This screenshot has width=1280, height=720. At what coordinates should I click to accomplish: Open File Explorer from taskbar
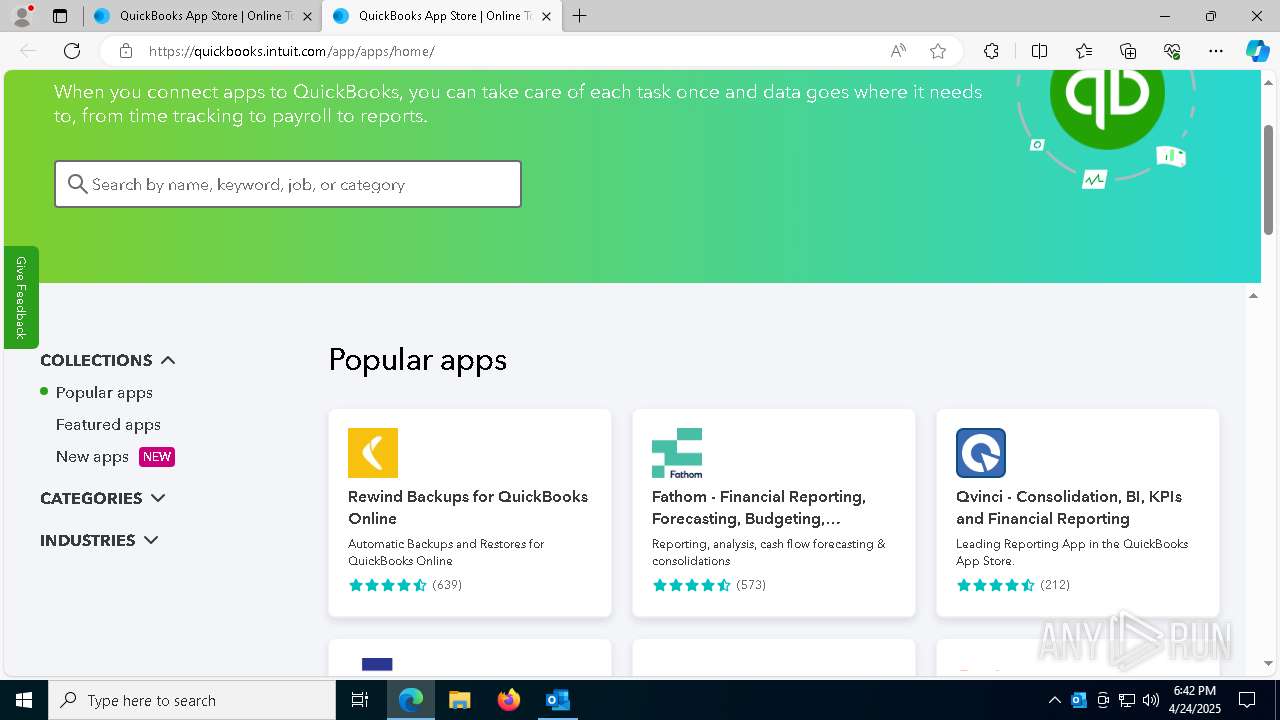(459, 700)
